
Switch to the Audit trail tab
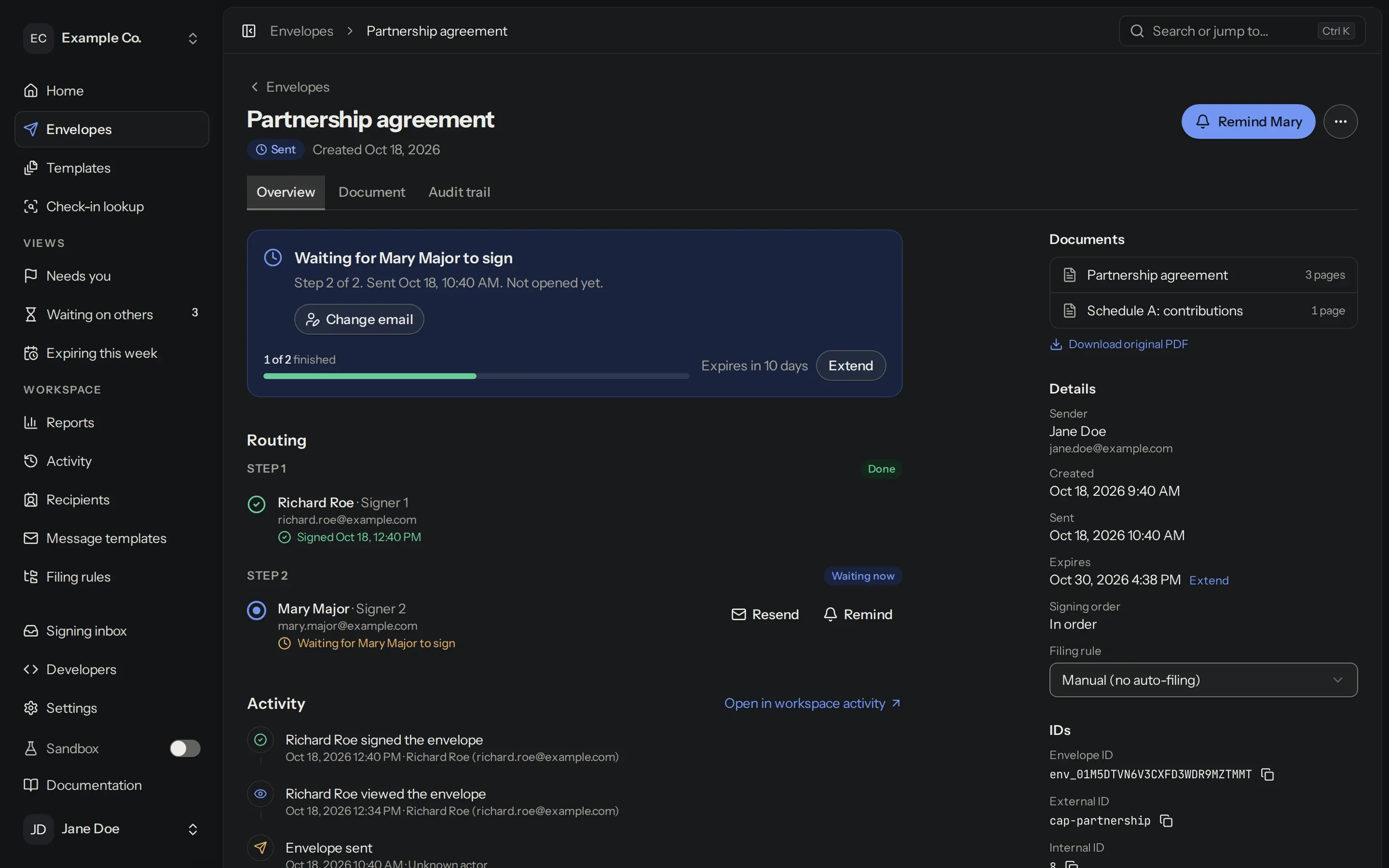(459, 192)
